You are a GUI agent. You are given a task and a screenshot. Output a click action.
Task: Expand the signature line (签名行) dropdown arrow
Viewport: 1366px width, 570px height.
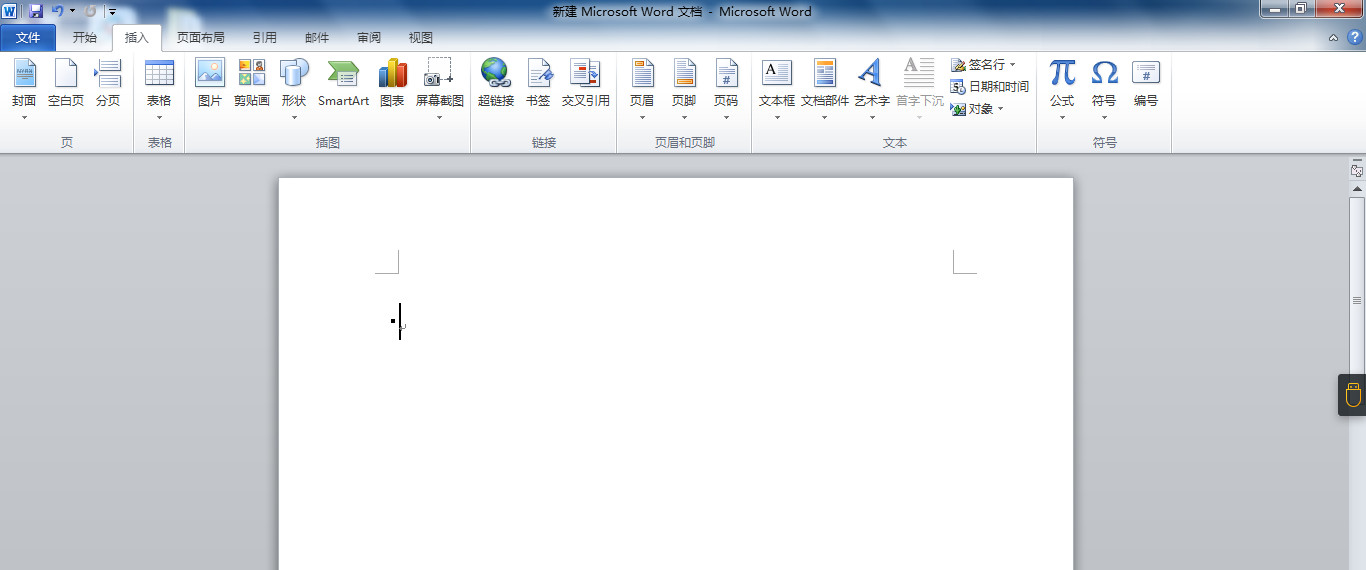pos(1012,65)
